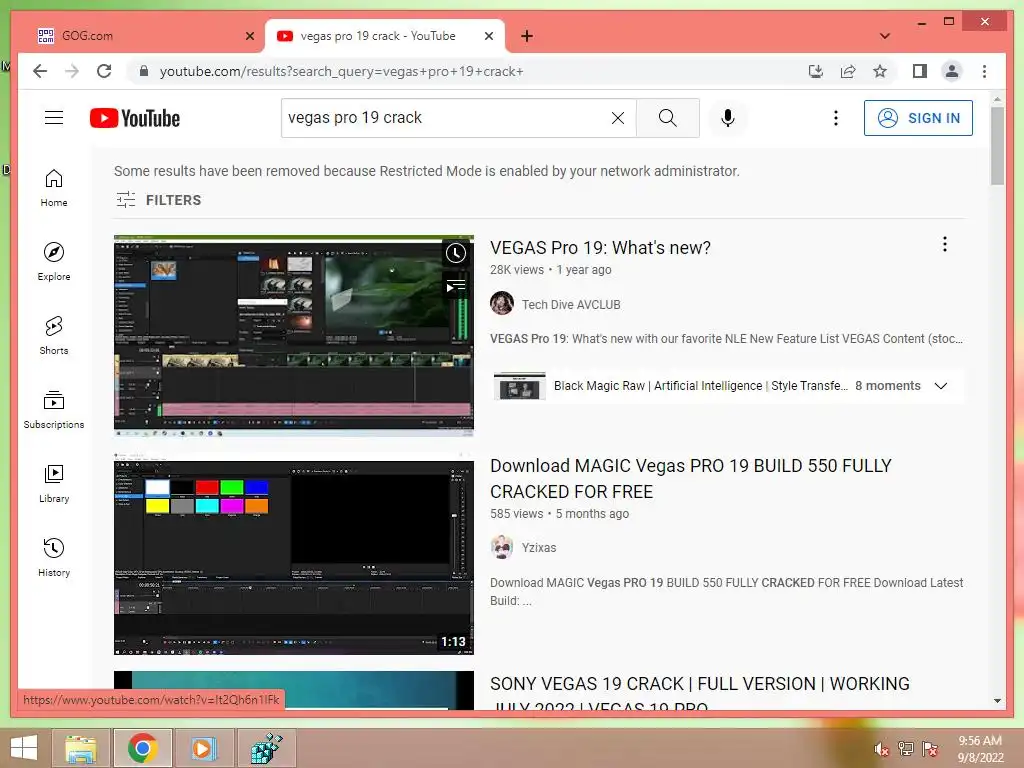
Task: Close the YouTube tab
Action: coord(488,37)
